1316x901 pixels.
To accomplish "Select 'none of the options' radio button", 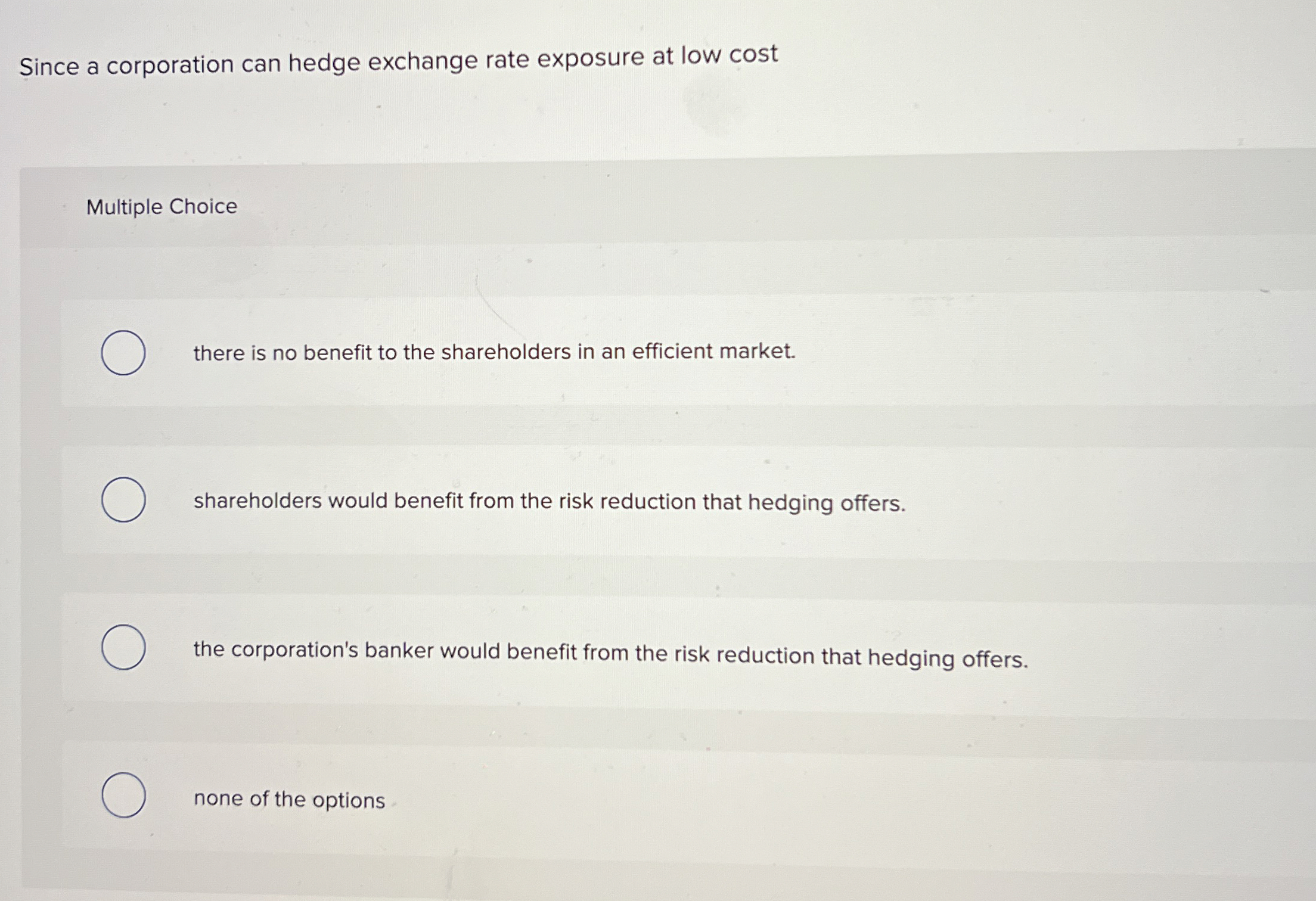I will tap(123, 796).
